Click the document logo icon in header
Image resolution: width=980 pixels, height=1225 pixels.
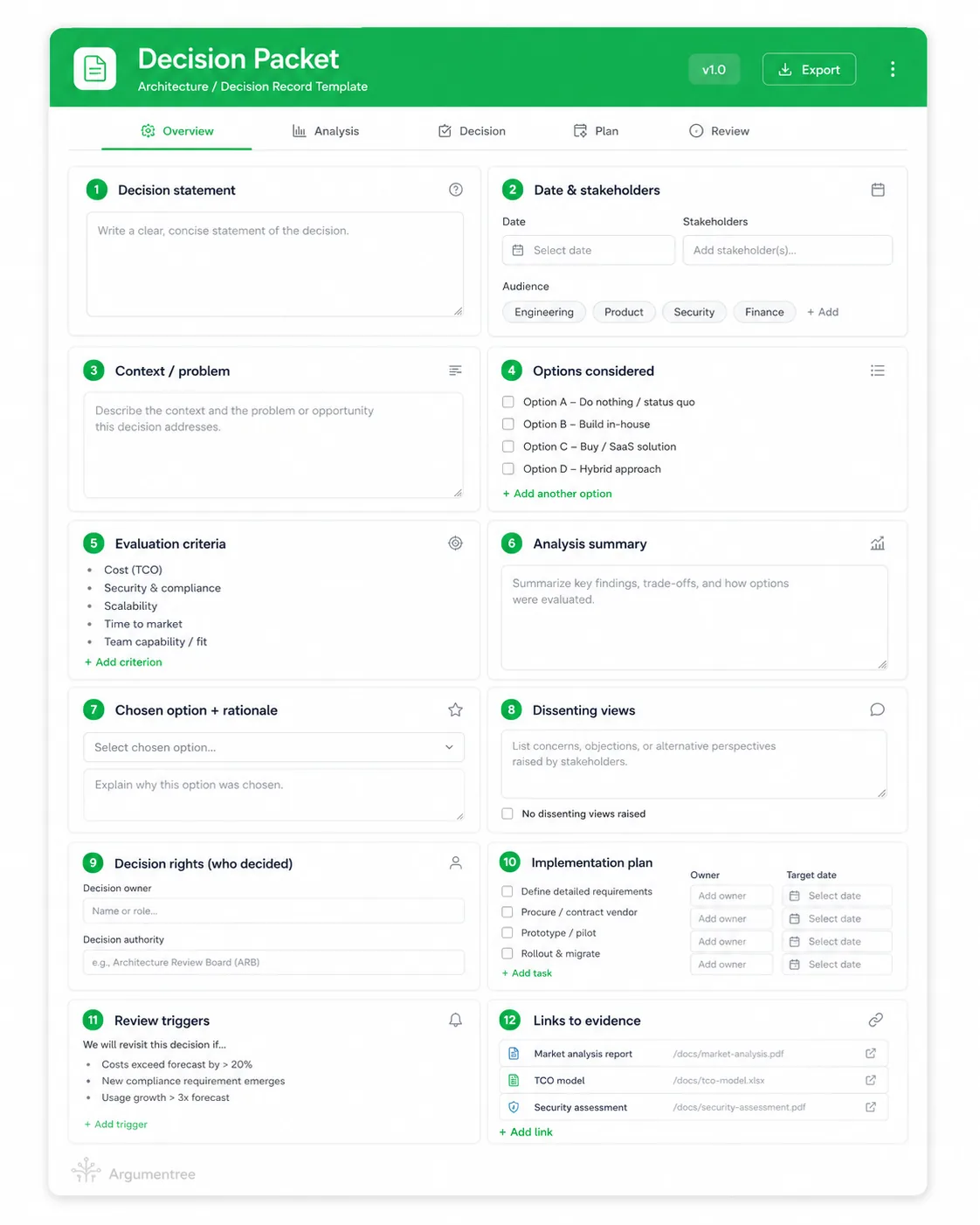94,68
